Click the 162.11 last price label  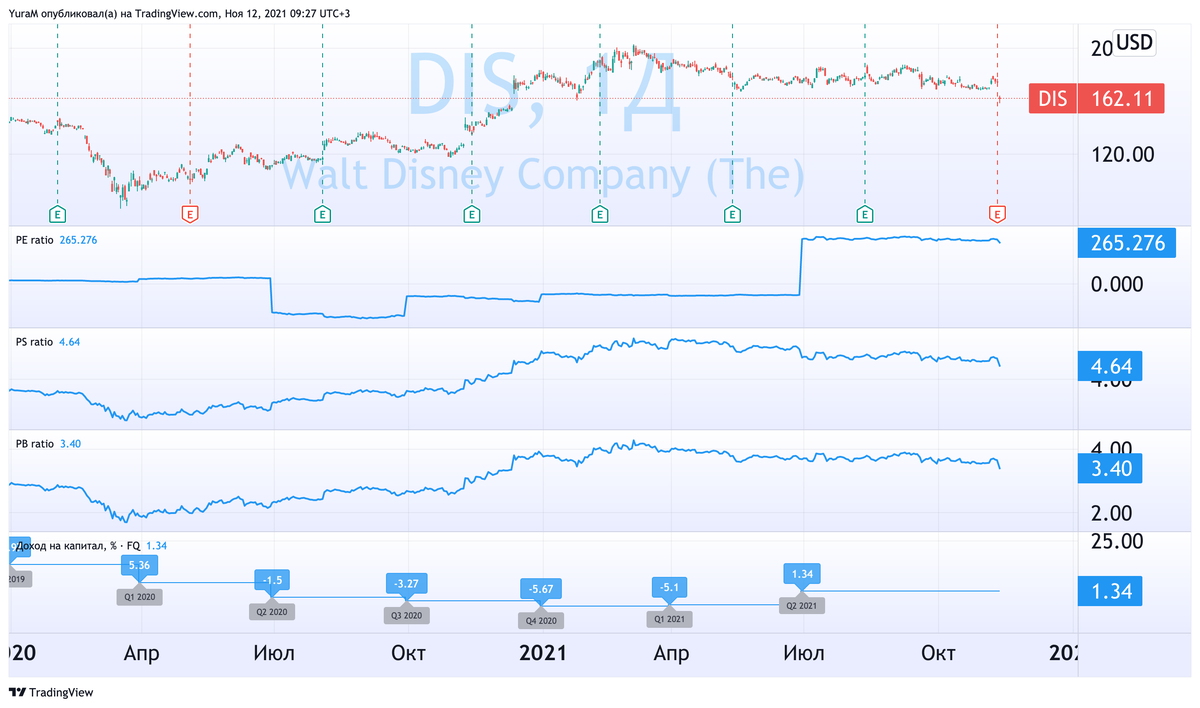coord(1123,98)
